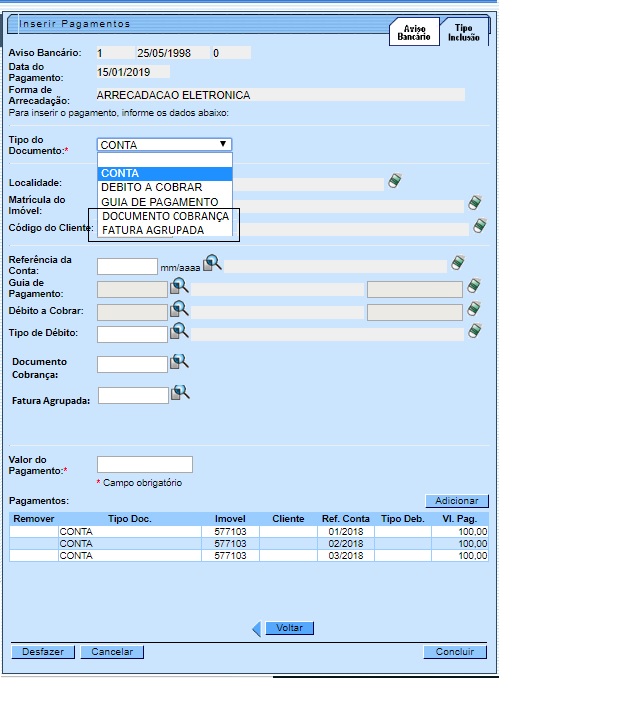Pick FATURA AGRUPADA from the document type list

[x=153, y=230]
